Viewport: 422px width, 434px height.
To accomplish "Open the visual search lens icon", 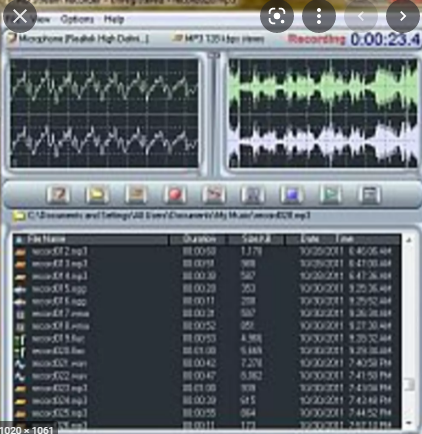I will (277, 16).
